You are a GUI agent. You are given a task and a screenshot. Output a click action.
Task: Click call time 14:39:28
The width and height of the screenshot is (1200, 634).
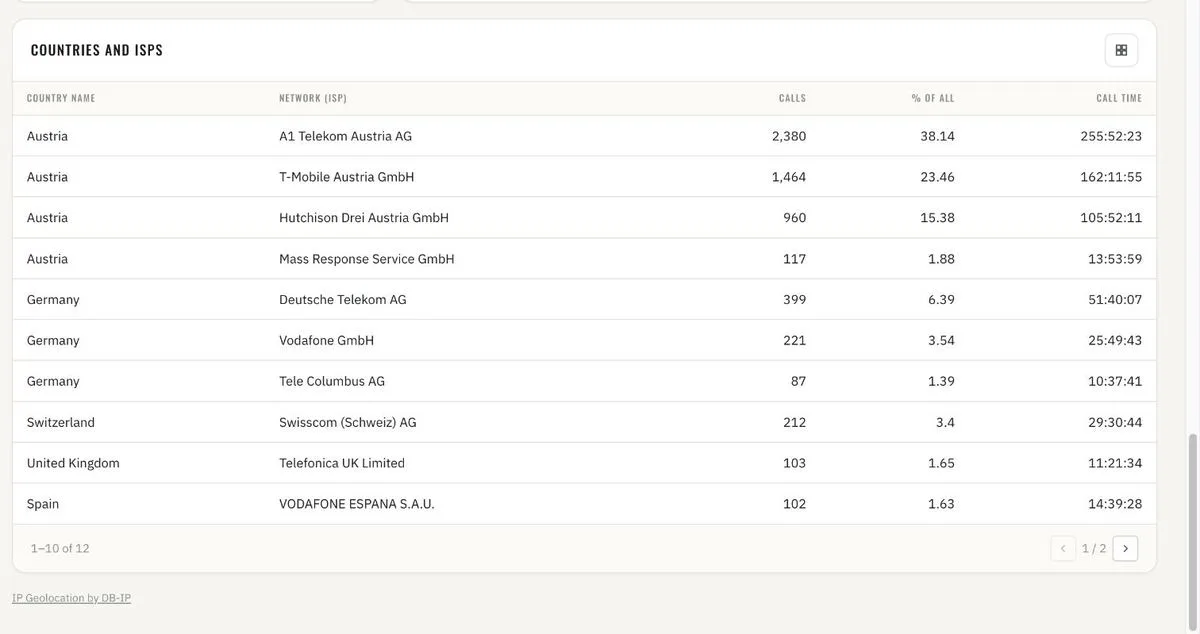click(1115, 505)
